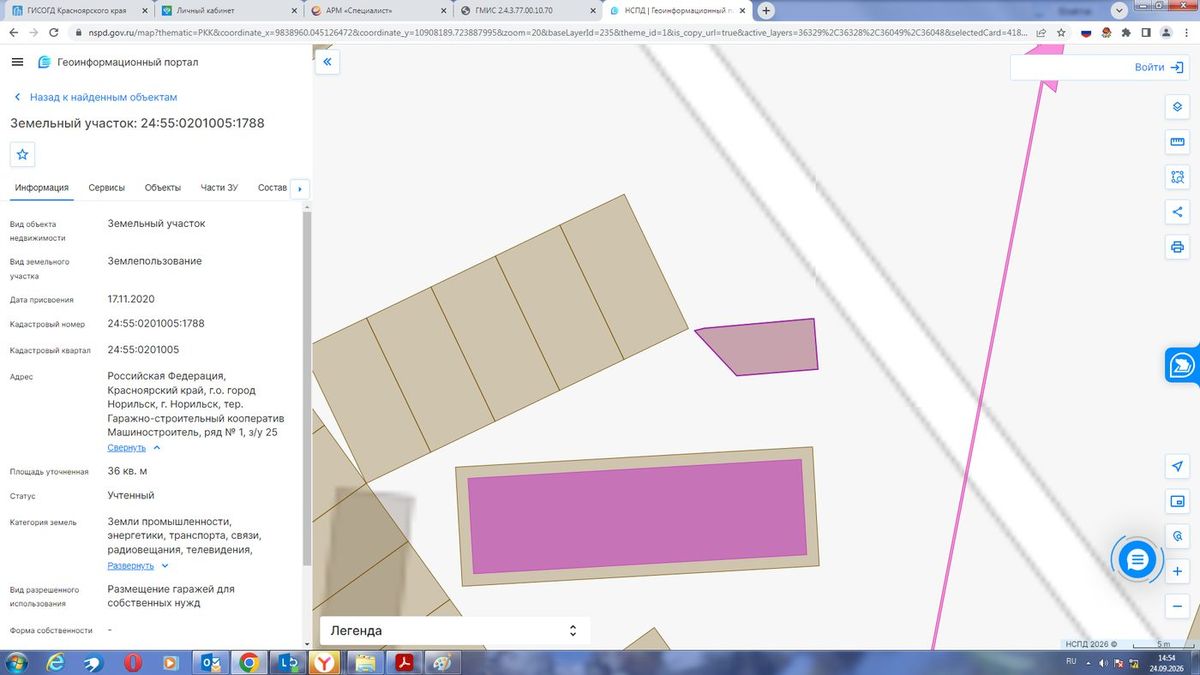Open the browser extensions menu

tap(1128, 32)
